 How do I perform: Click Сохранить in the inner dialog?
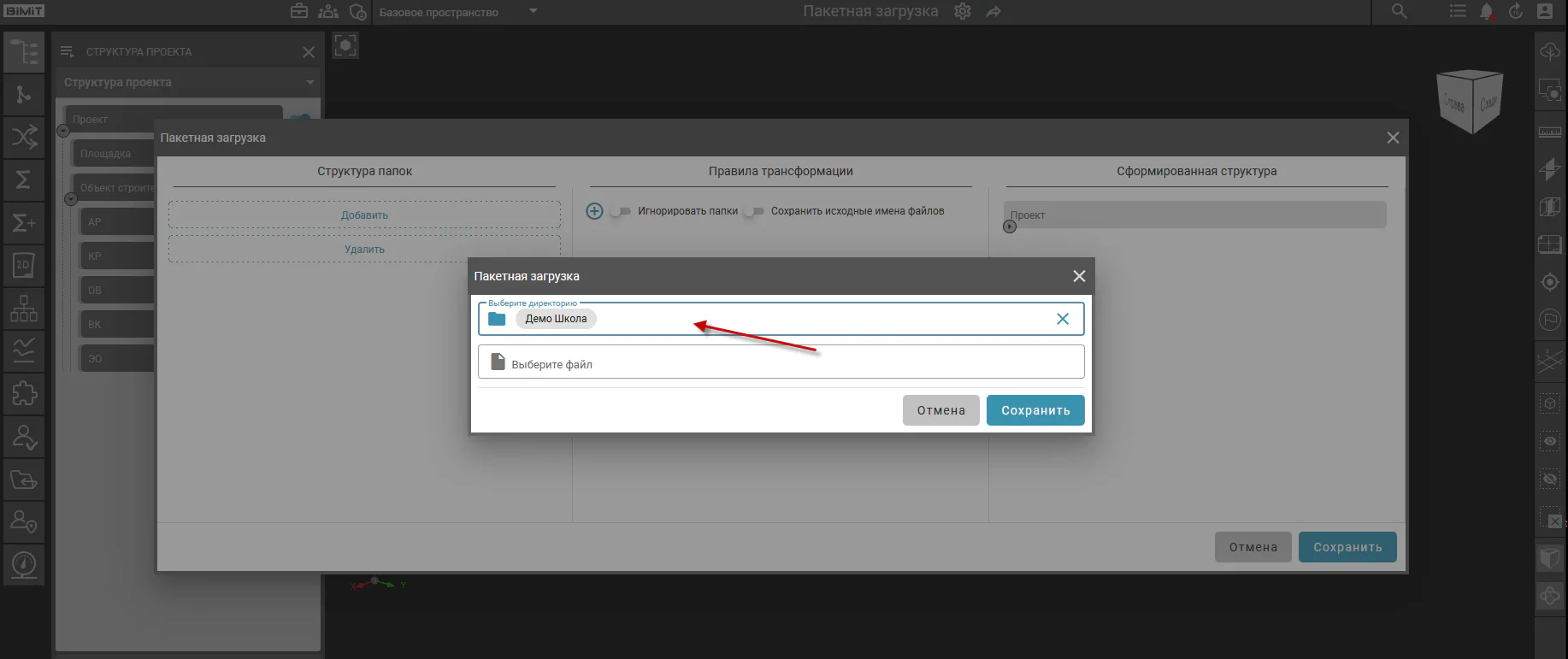coord(1035,410)
